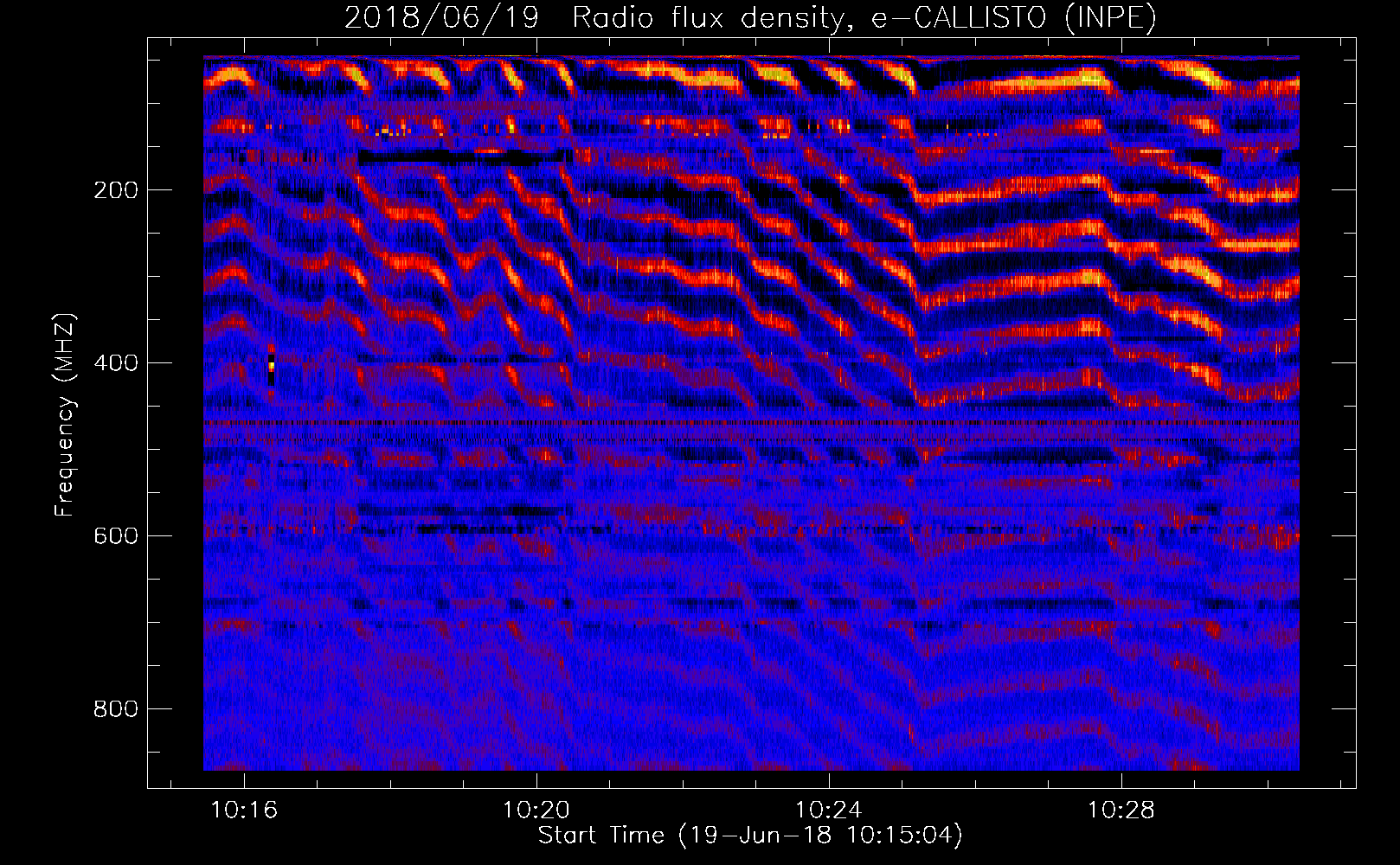The height and width of the screenshot is (865, 1400).
Task: Click the 400 frequency tick label
Action: click(x=116, y=363)
